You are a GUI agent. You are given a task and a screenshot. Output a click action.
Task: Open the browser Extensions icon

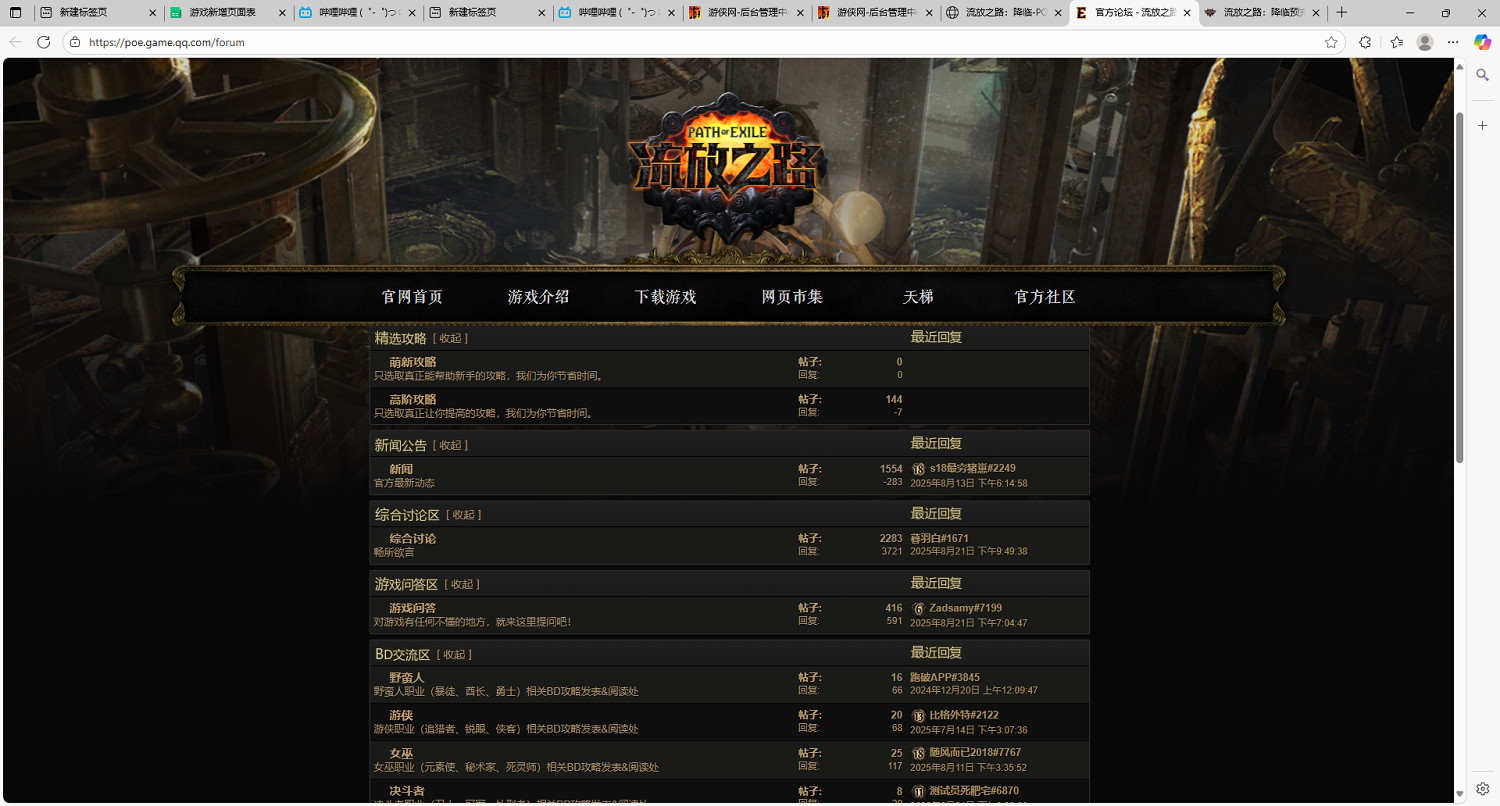click(1365, 42)
